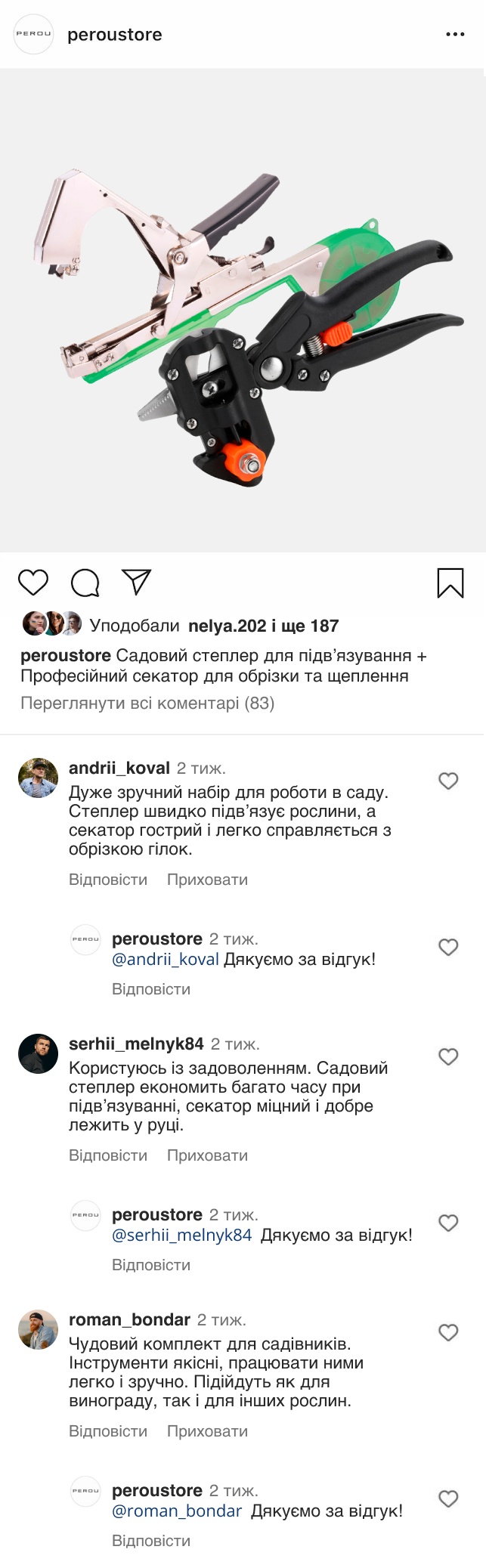Save the post with the bookmark icon
Viewport: 486px width, 1568px height.
coord(450,583)
